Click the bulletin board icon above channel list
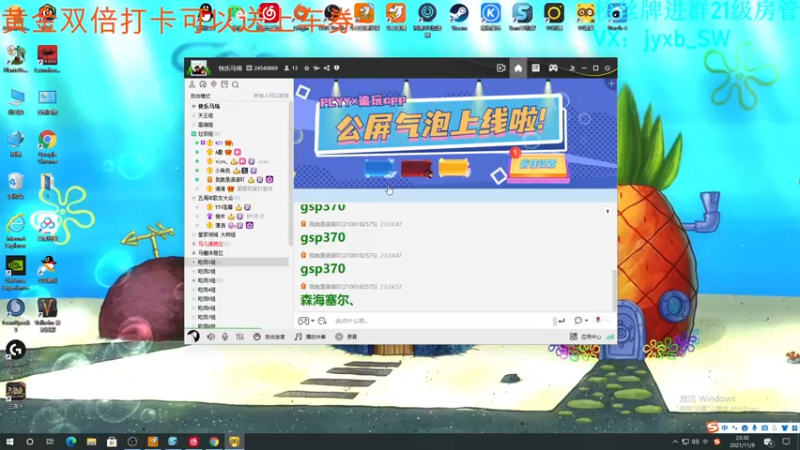The image size is (800, 450). coord(224,85)
